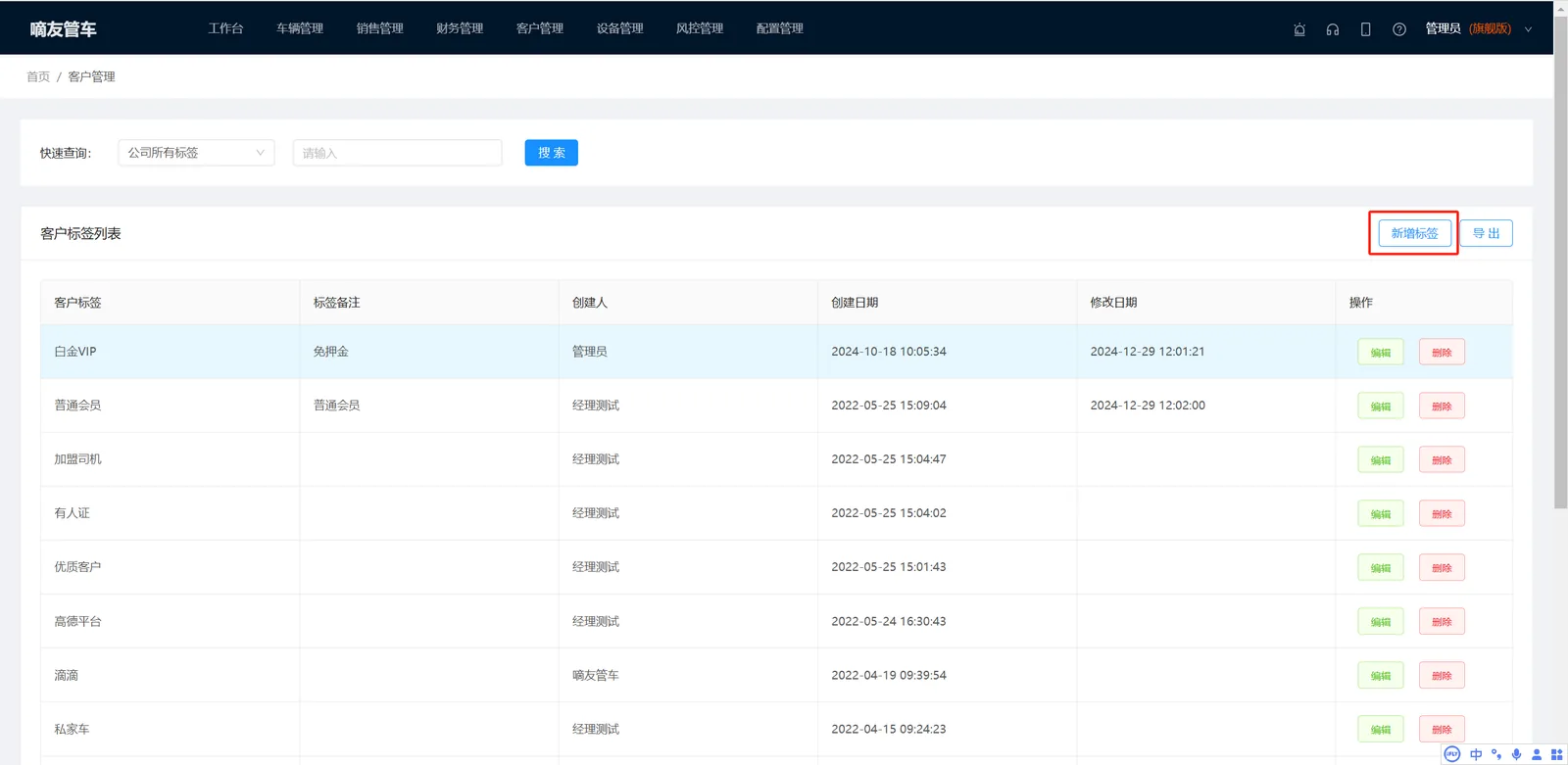Focus the 请输入 search field
This screenshot has height=765, width=1568.
397,153
